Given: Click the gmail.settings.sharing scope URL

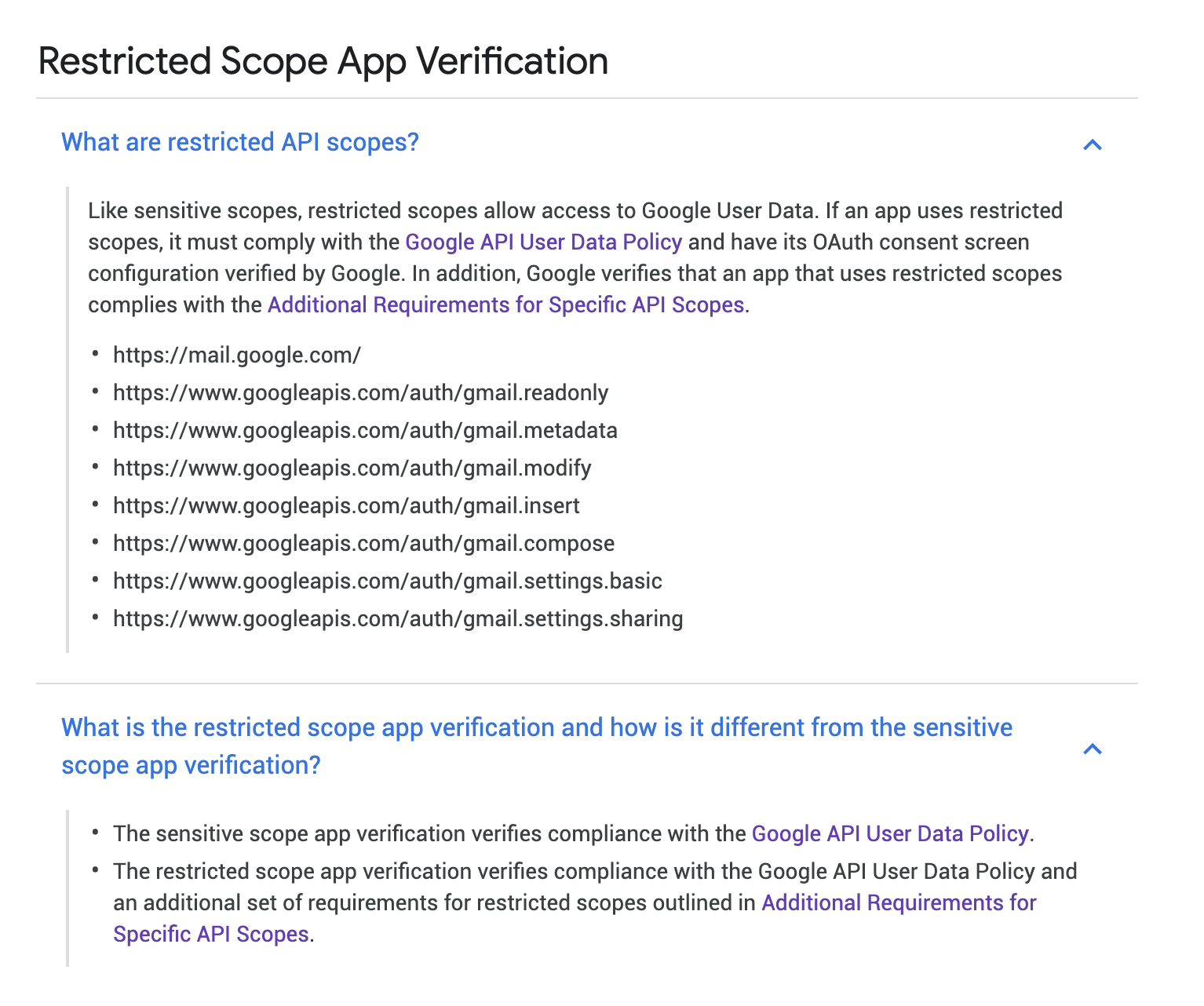Looking at the screenshot, I should click(398, 618).
